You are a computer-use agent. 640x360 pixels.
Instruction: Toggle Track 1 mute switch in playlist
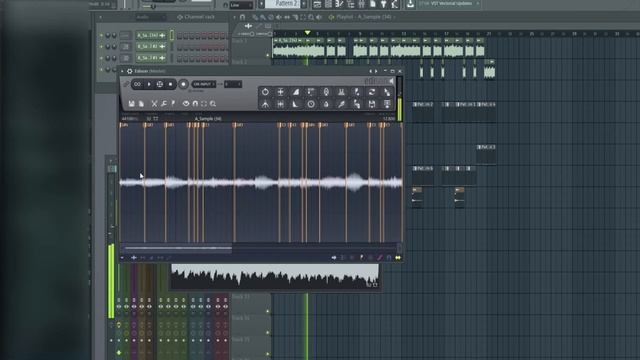(x=268, y=55)
